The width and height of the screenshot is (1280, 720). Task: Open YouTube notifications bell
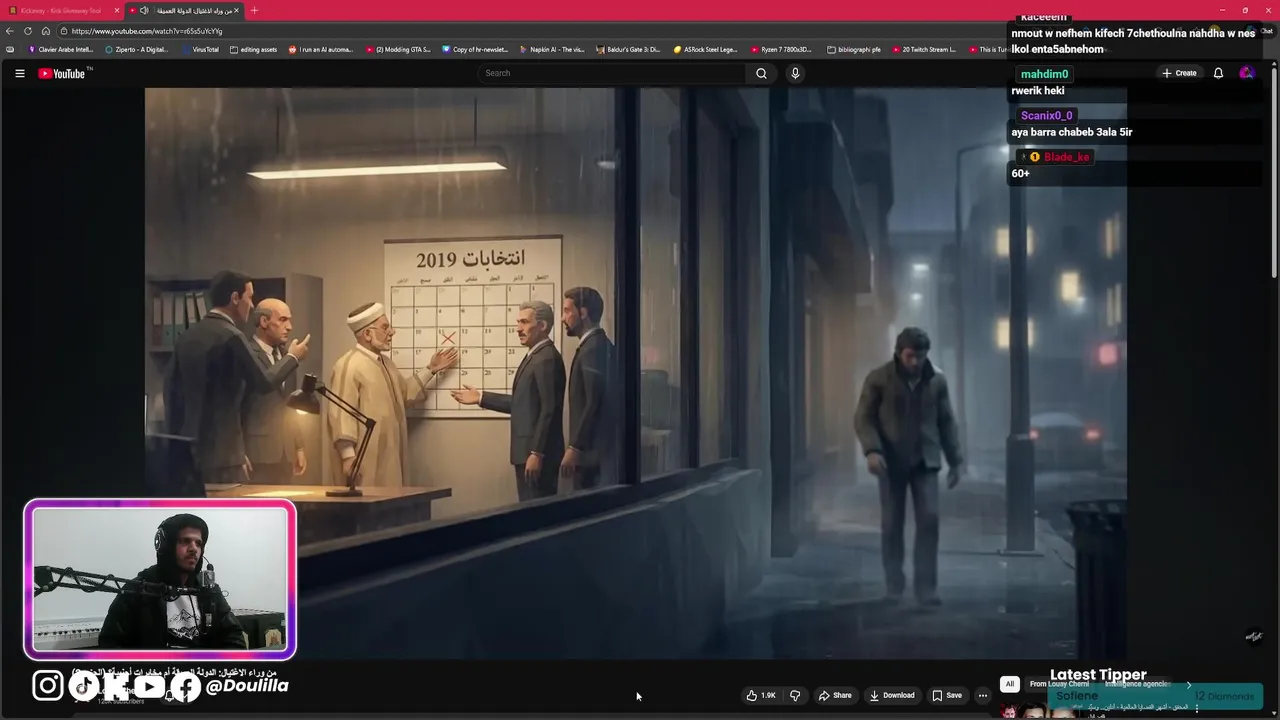click(x=1218, y=73)
